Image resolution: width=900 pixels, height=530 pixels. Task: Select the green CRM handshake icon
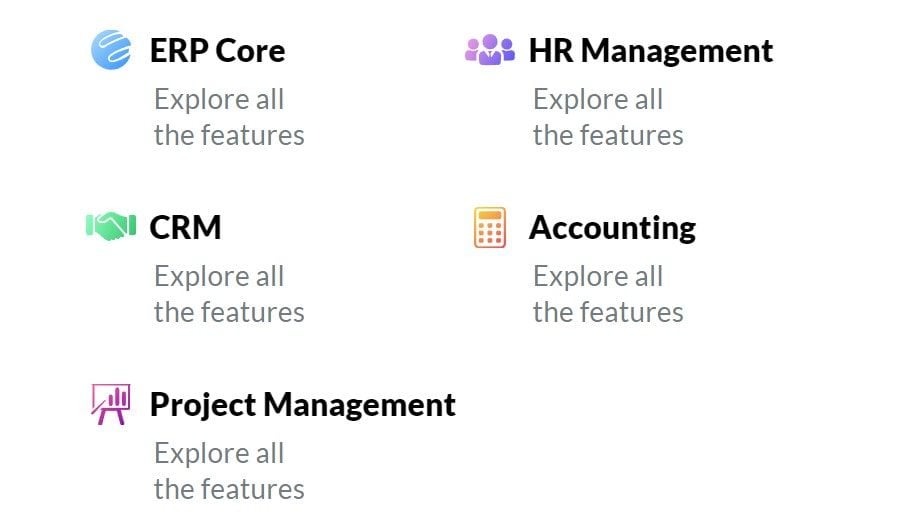(111, 226)
